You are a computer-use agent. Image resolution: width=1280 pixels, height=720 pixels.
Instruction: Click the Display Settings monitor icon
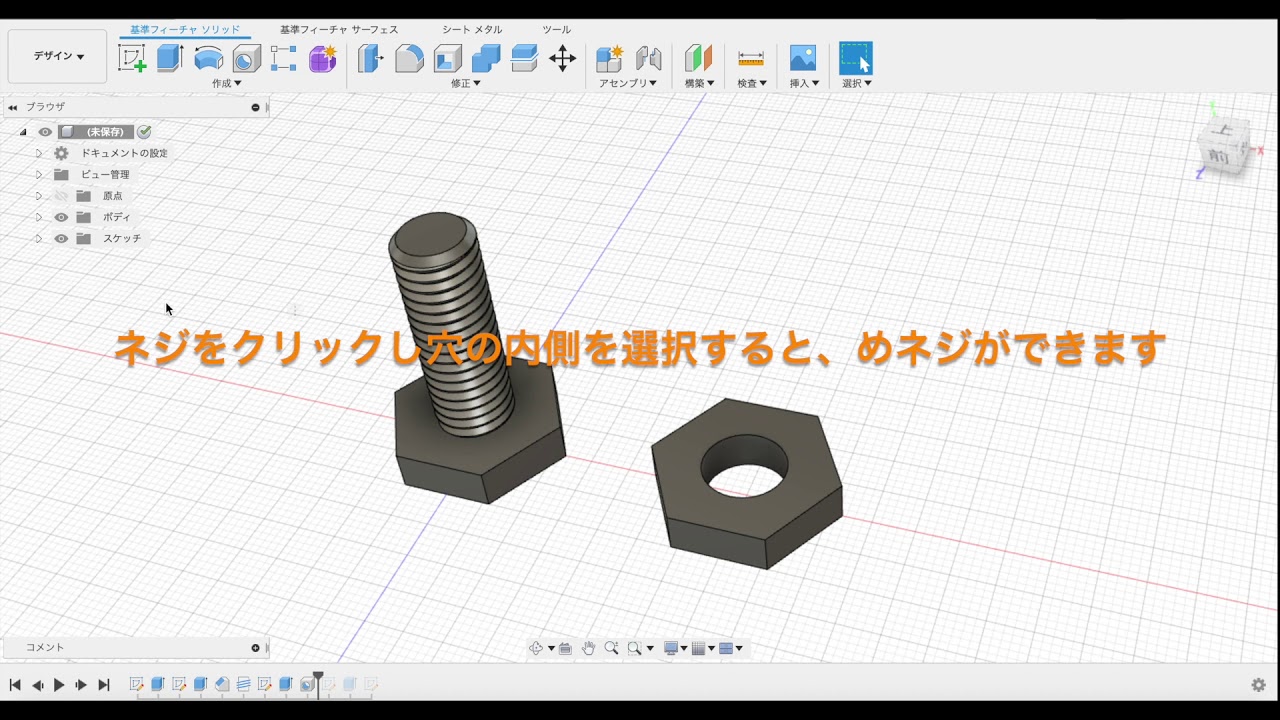click(x=671, y=648)
